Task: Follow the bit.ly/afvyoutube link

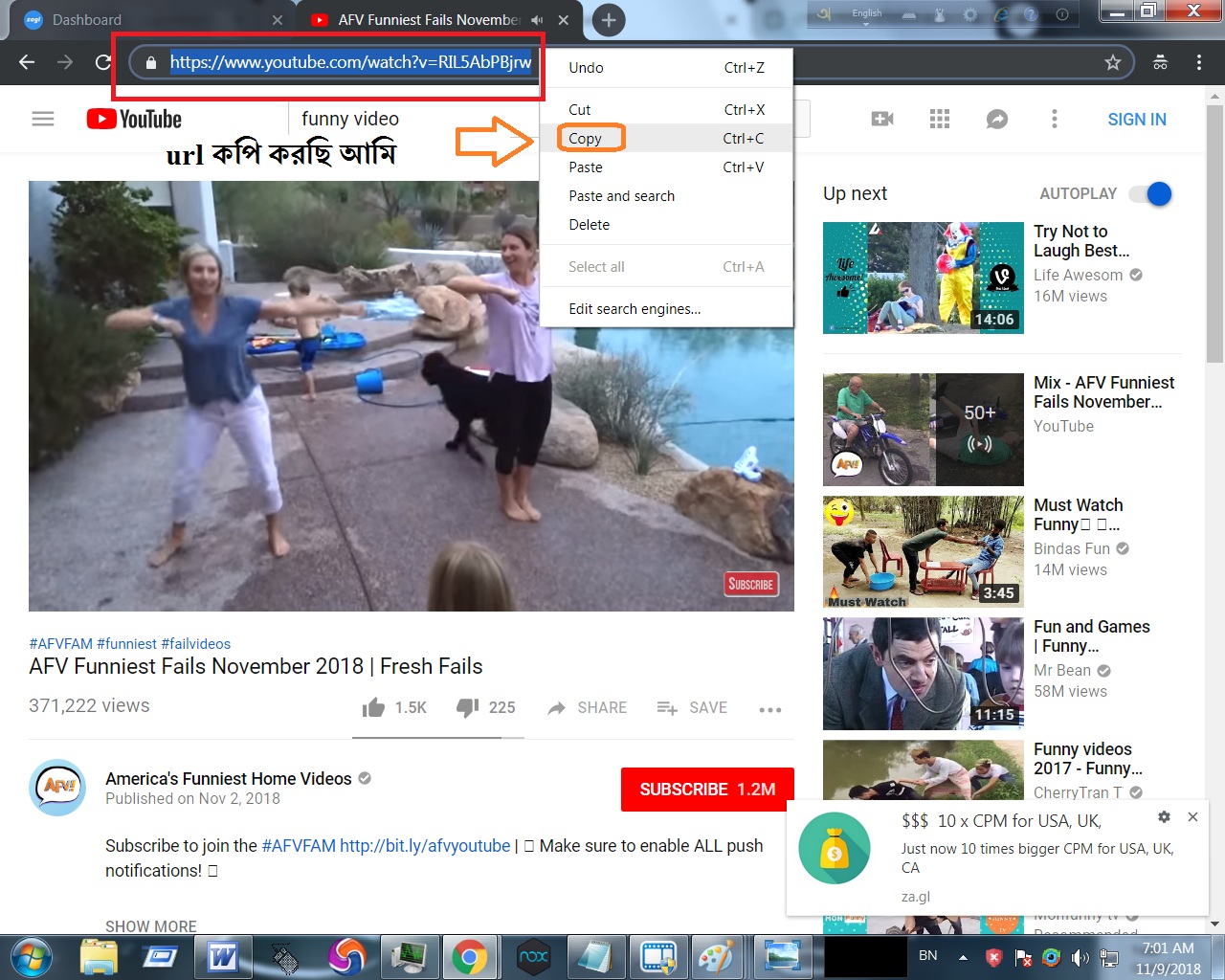Action: (x=425, y=846)
